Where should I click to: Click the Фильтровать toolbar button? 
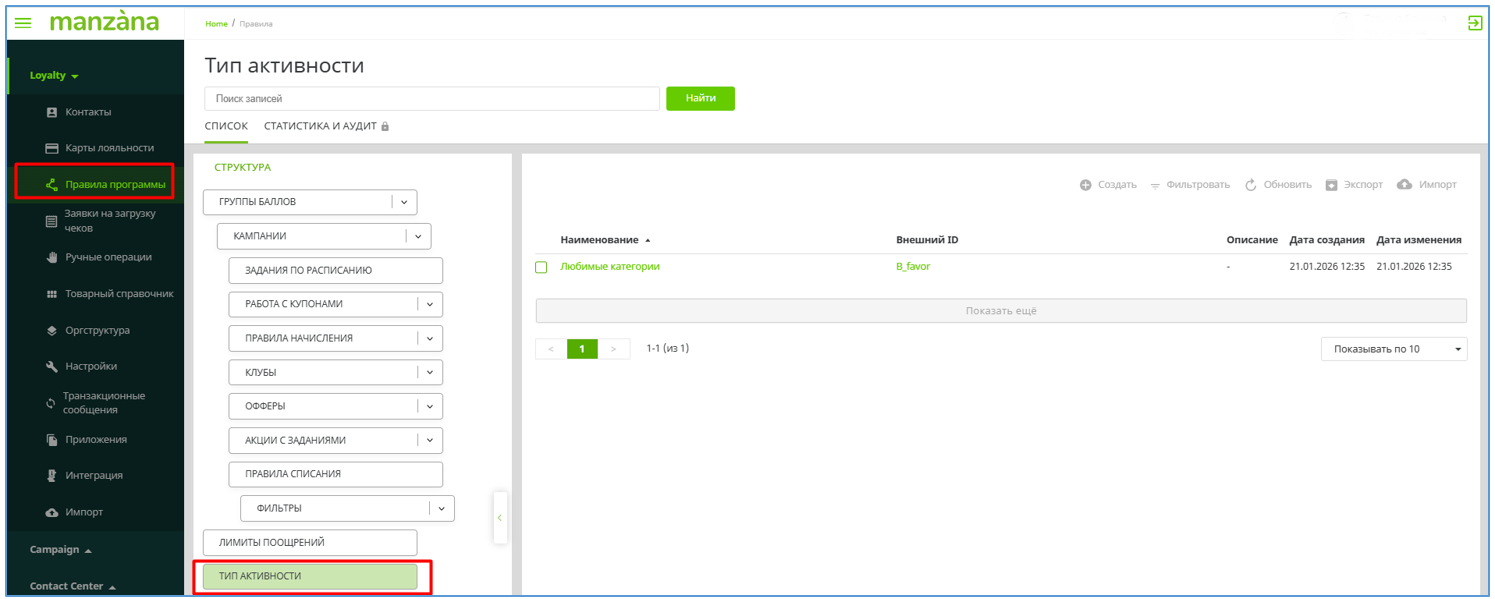(1189, 185)
